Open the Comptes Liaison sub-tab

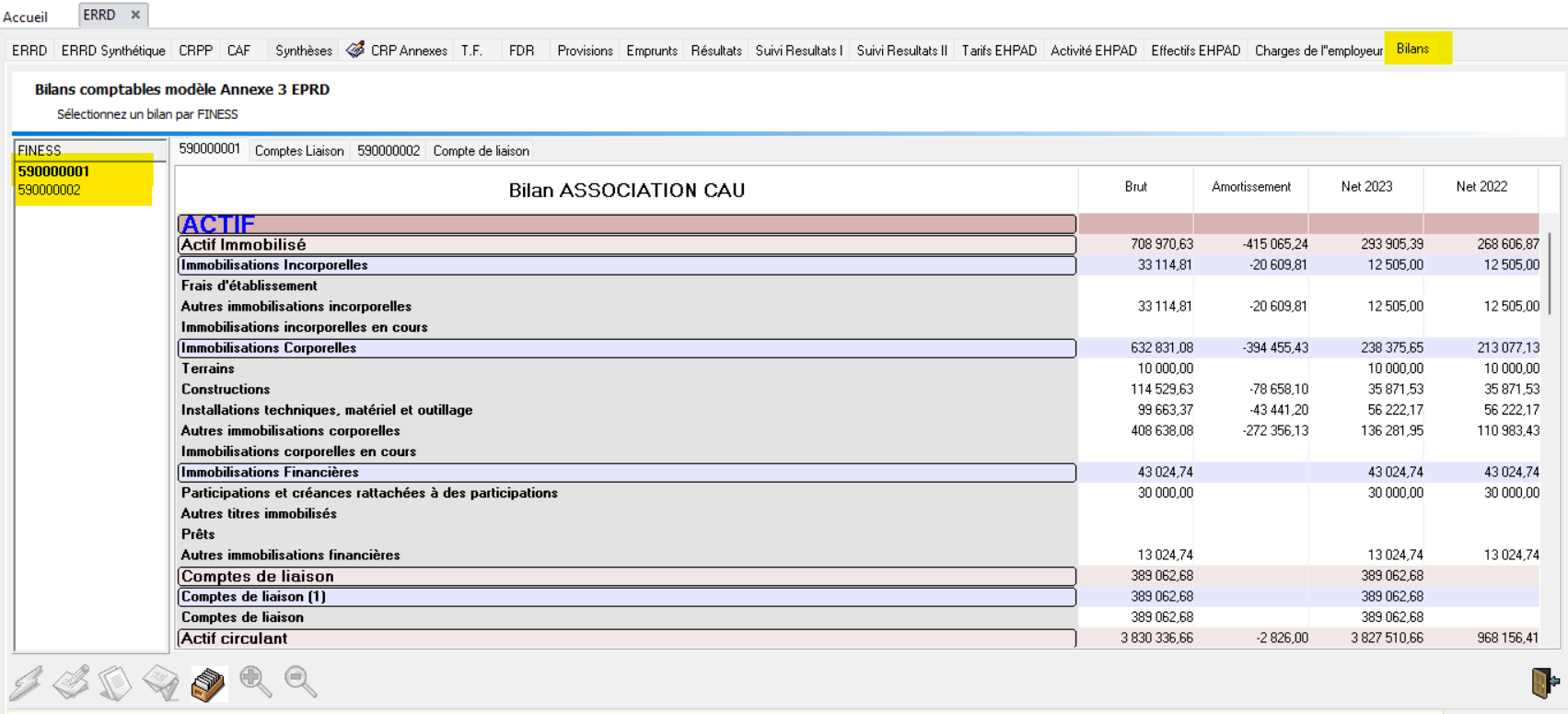click(299, 151)
